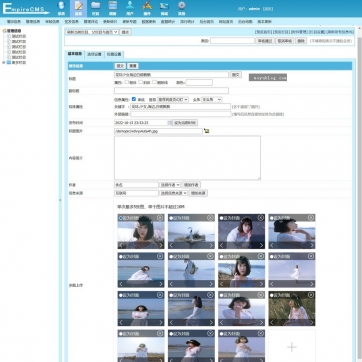Expand the last More Columns tree node
The width and height of the screenshot is (362, 362).
click(x=4, y=62)
